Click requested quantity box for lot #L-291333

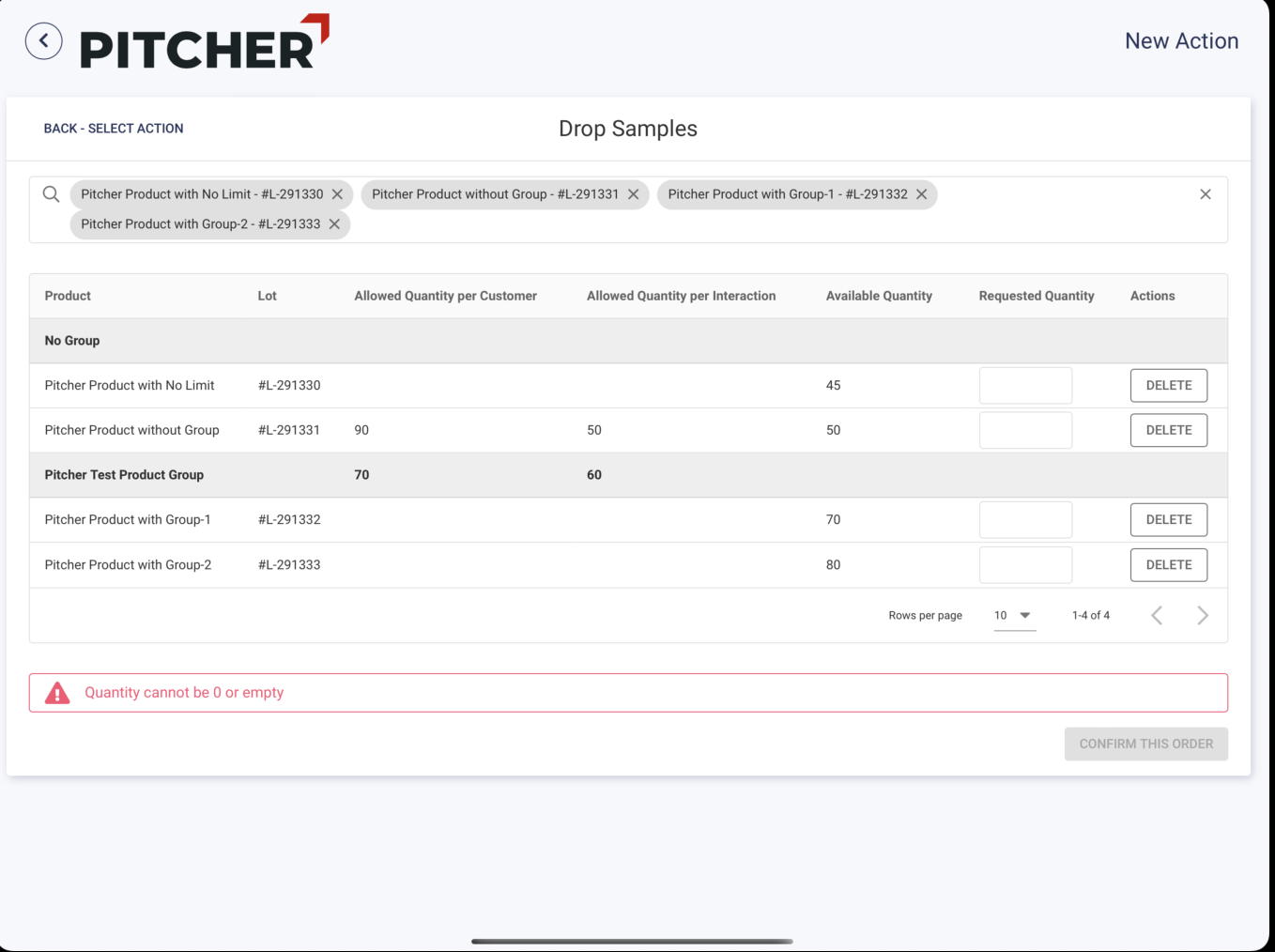point(1025,565)
